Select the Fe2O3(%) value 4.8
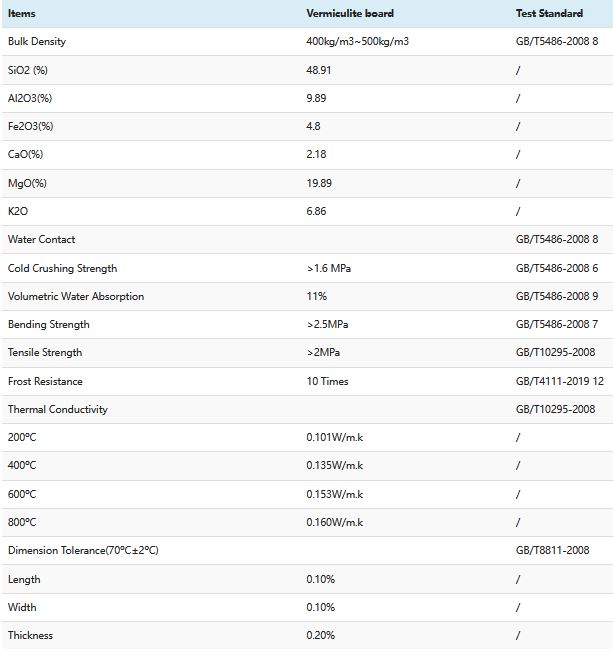 point(314,126)
